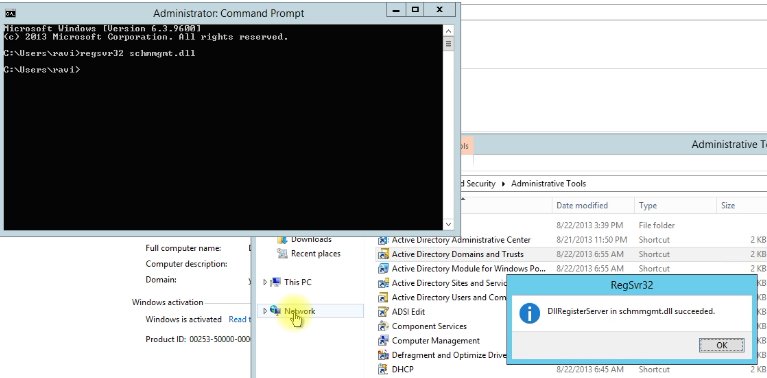Click the Product ID value in System window
Image resolution: width=767 pixels, height=378 pixels.
click(220, 339)
